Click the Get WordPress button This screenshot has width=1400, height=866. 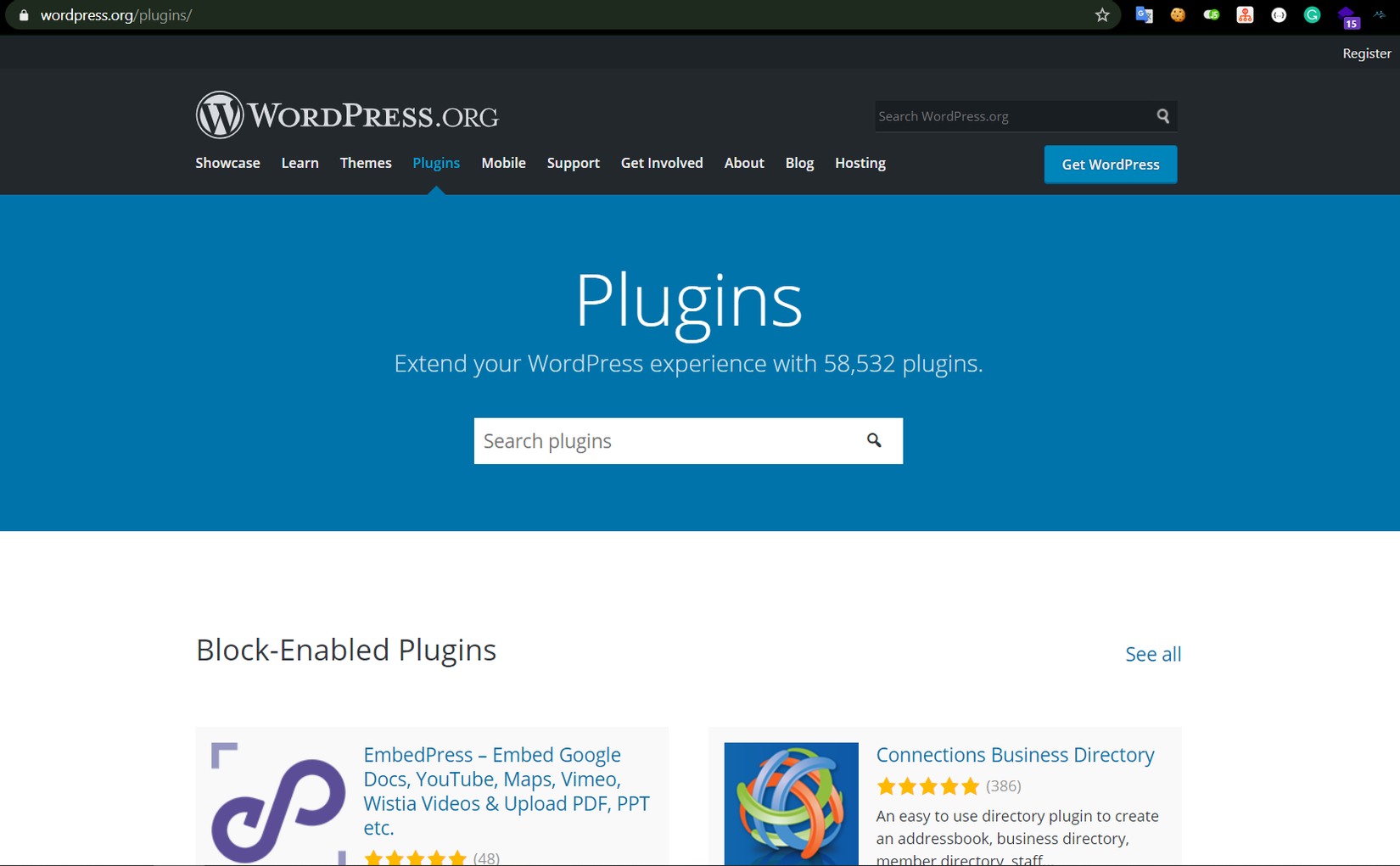1111,165
